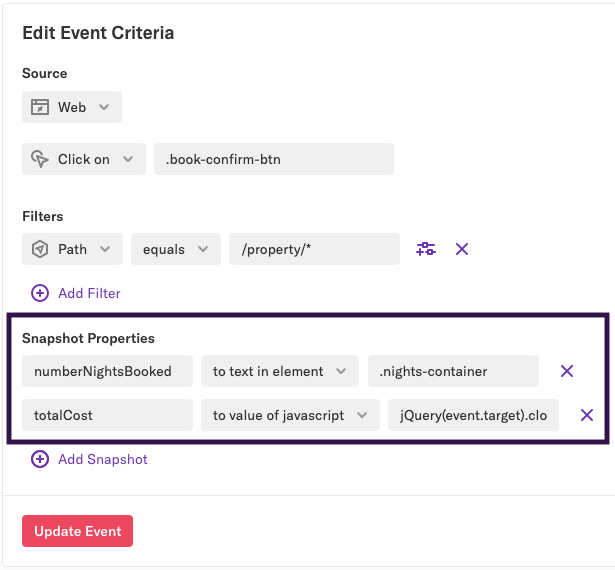Click the Add Snapshot link
The width and height of the screenshot is (615, 570).
[x=102, y=459]
